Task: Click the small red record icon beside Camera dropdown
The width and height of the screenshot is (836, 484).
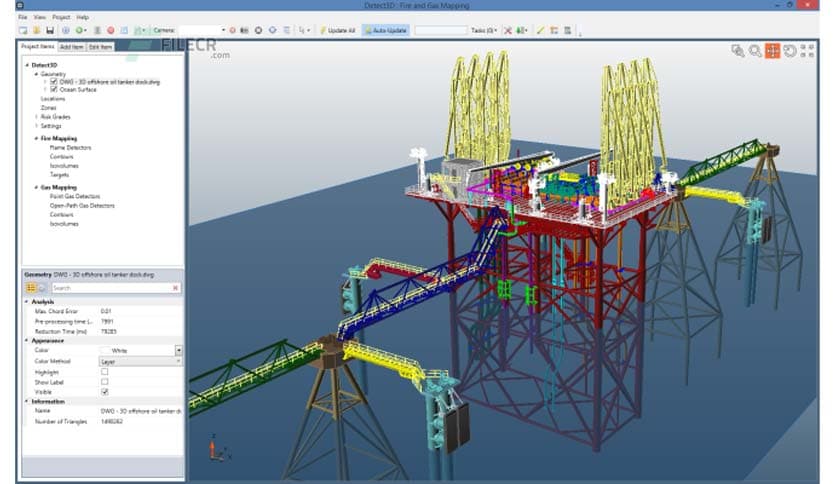Action: pos(232,30)
